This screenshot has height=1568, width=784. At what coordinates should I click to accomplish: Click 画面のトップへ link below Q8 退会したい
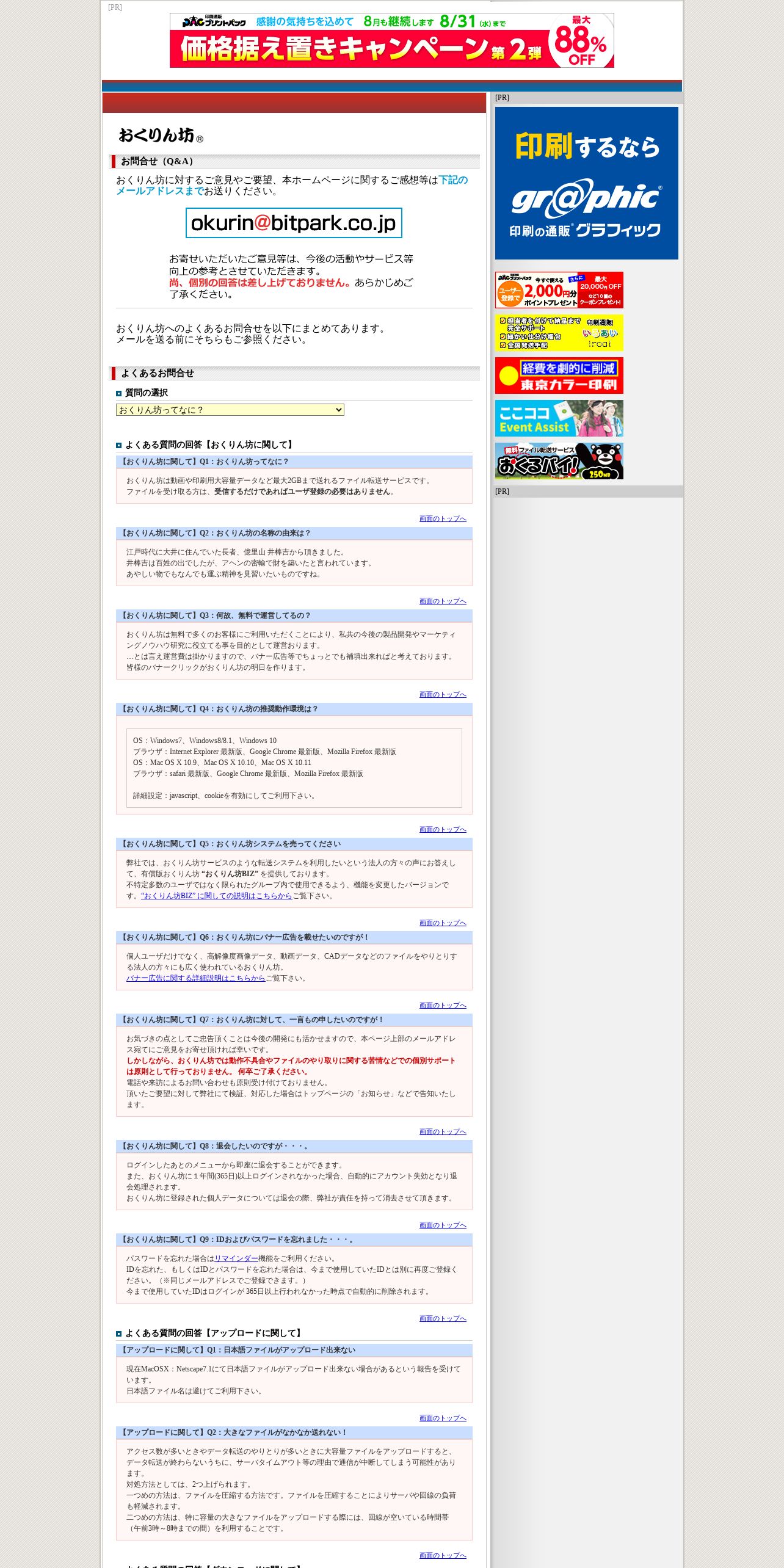pyautogui.click(x=443, y=1225)
